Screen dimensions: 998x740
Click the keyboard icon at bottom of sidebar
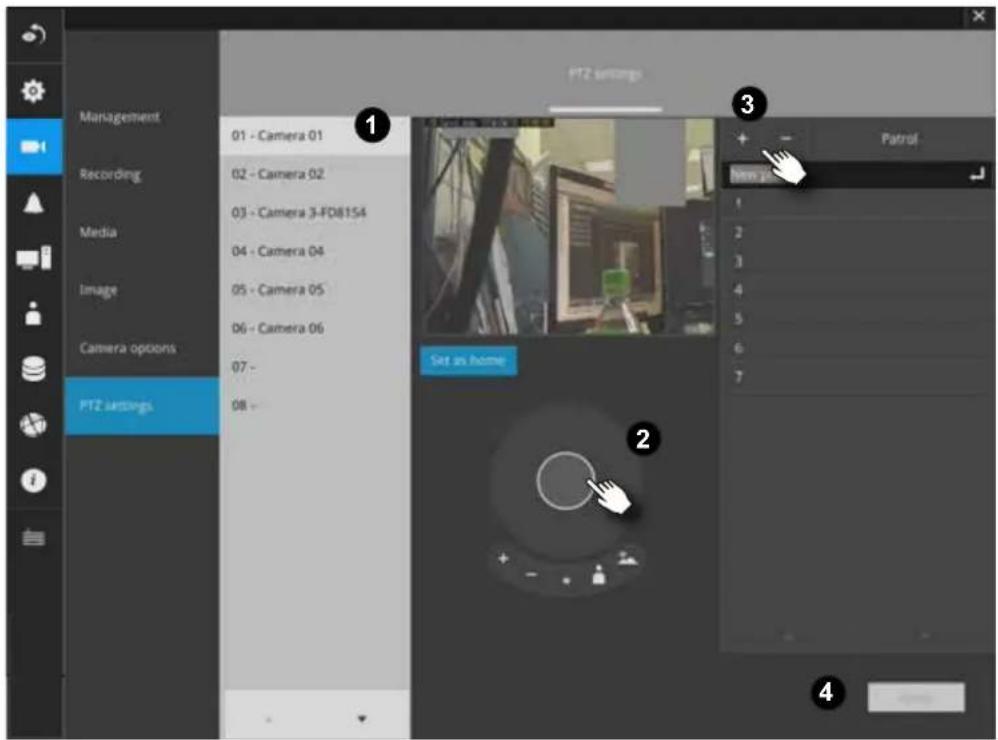pyautogui.click(x=33, y=538)
